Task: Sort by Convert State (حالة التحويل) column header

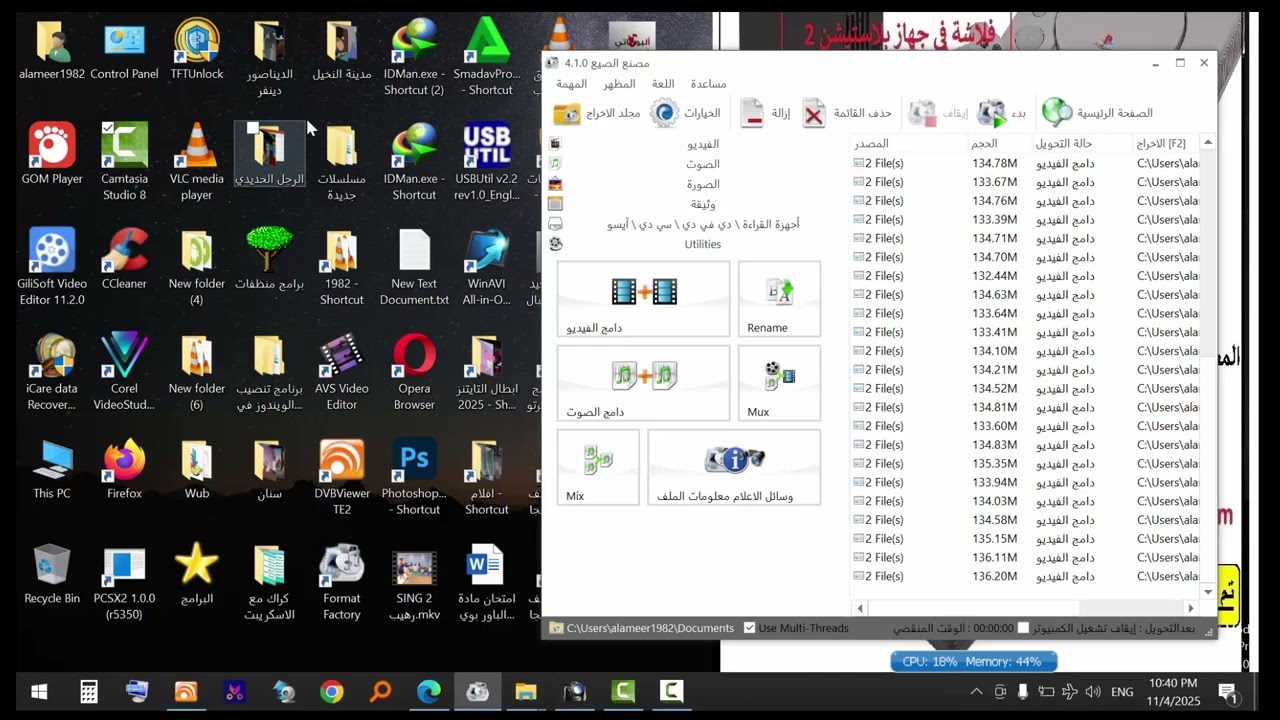Action: click(x=1083, y=144)
